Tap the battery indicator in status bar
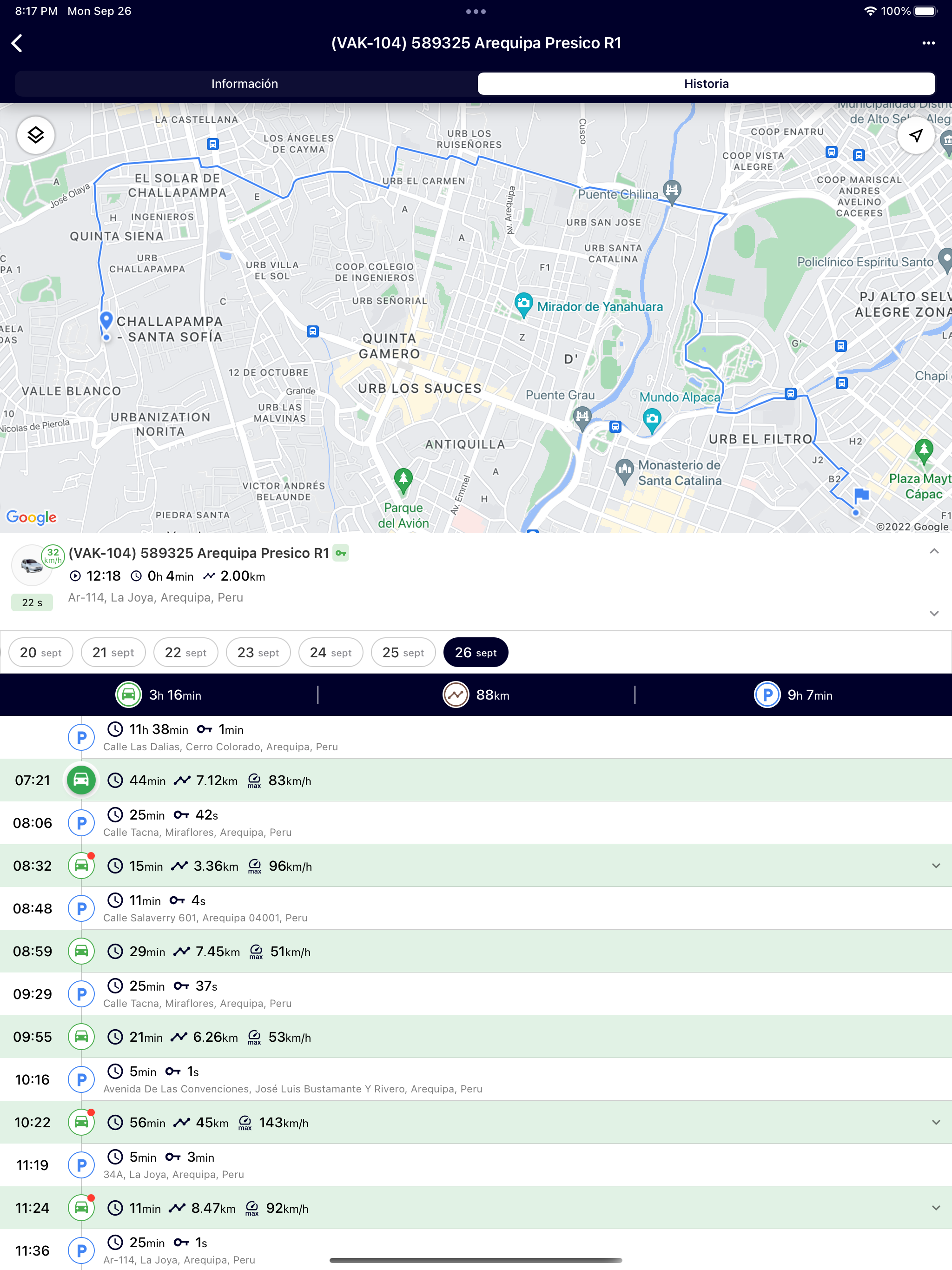Image resolution: width=952 pixels, height=1270 pixels. [926, 12]
